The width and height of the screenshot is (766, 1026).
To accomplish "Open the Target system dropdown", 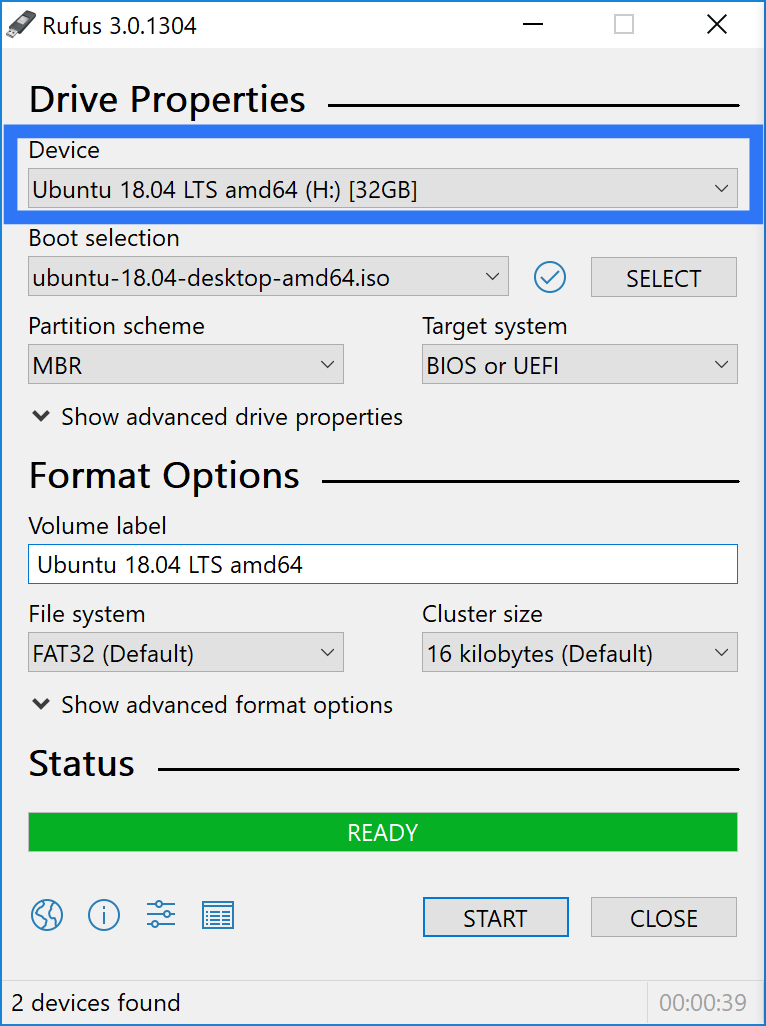I will [580, 364].
